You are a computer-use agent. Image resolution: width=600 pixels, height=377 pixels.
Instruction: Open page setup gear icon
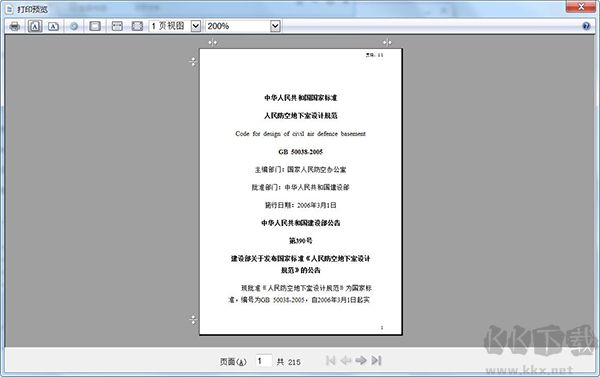click(74, 26)
